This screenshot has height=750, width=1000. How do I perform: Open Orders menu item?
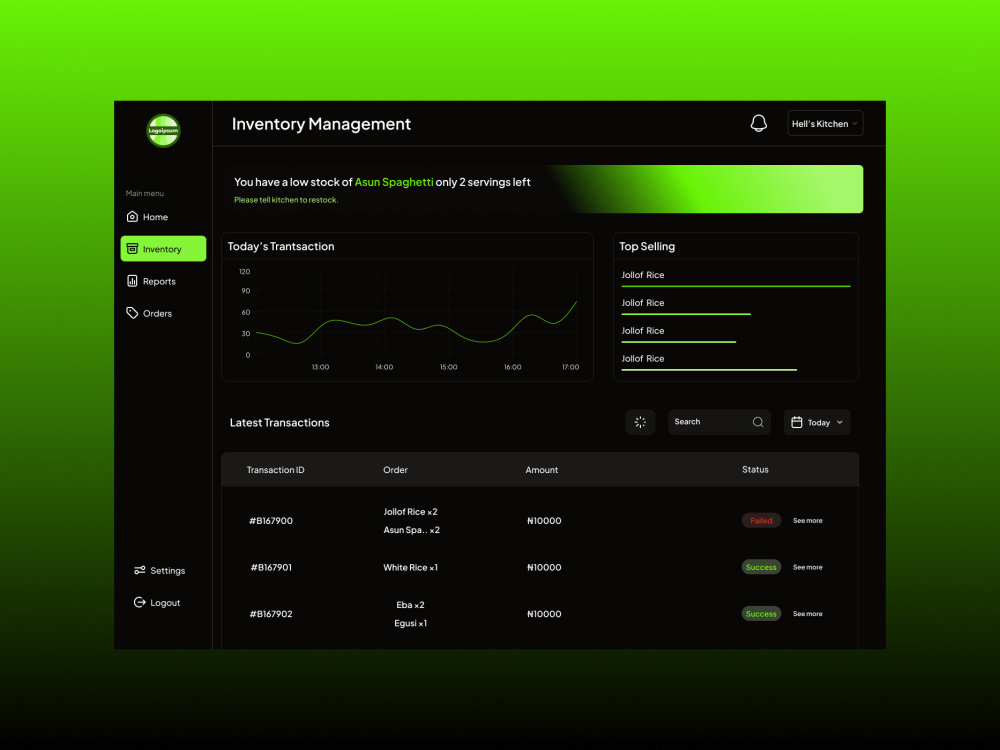163,313
